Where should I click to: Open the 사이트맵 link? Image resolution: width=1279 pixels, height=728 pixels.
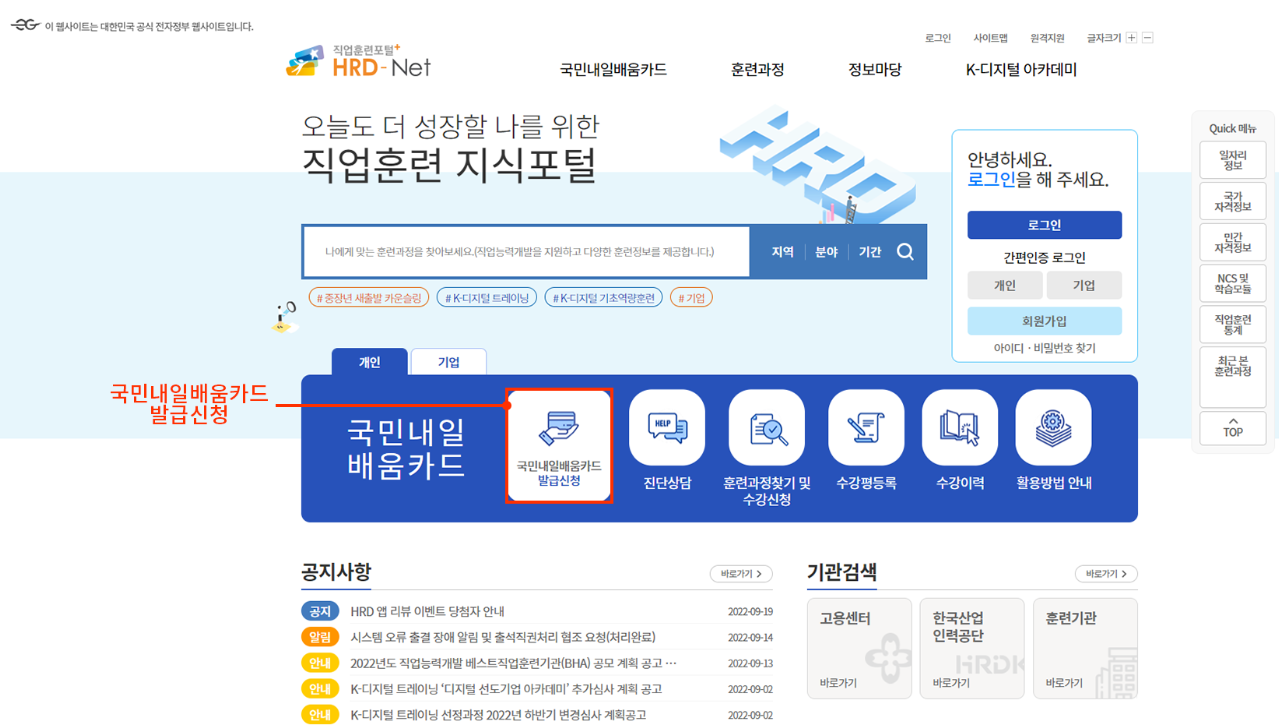coord(991,38)
